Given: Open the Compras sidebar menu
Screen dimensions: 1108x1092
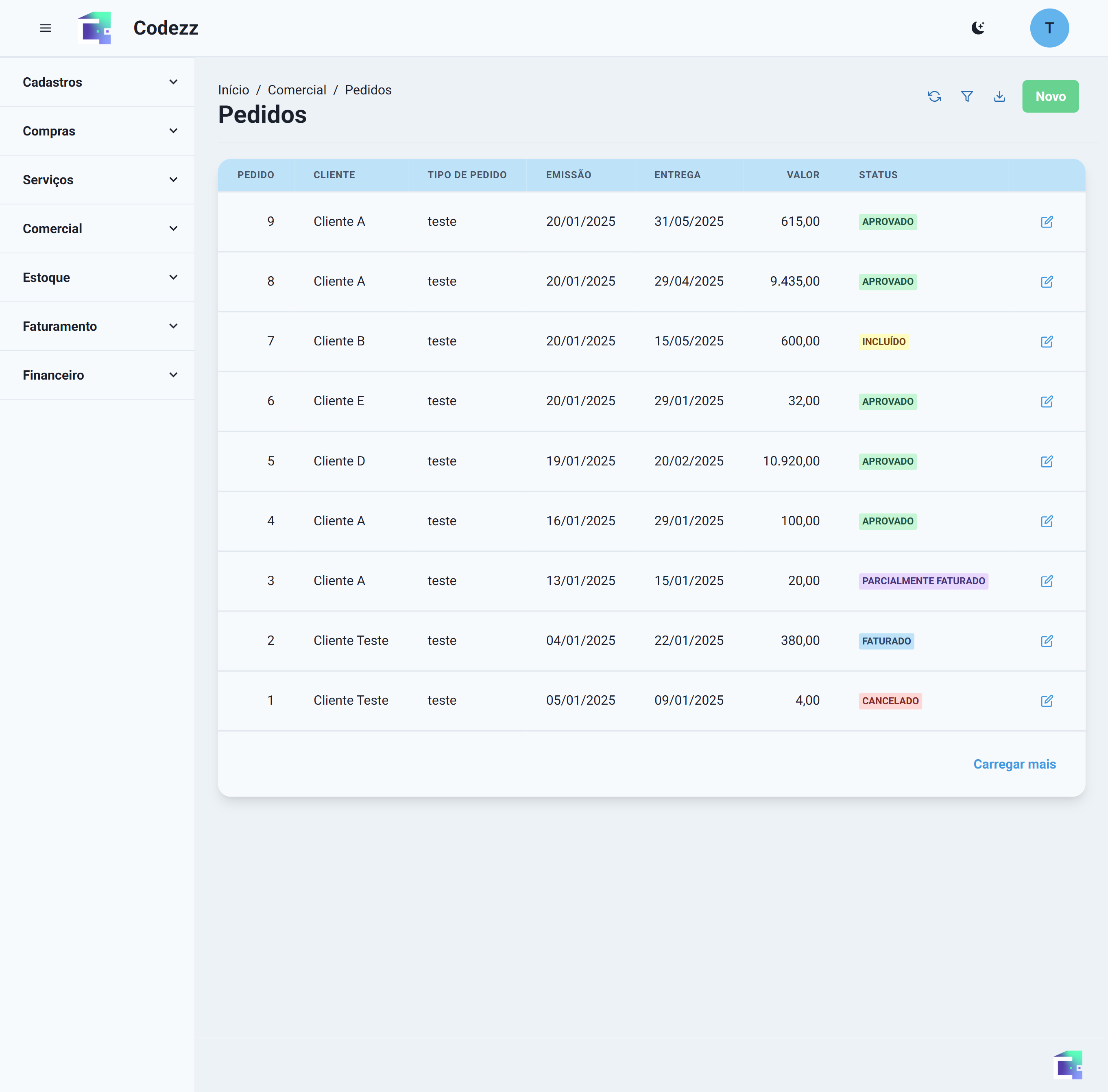Looking at the screenshot, I should [x=98, y=131].
